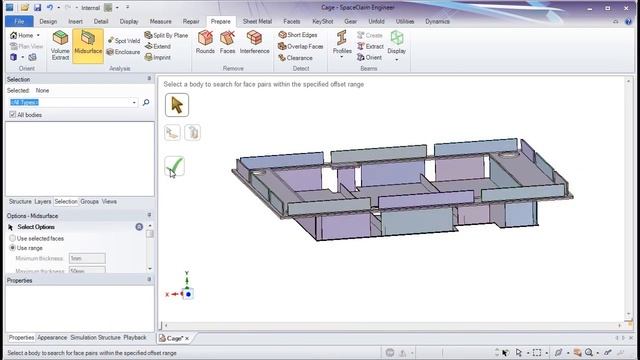Activate the Midsurface tool
This screenshot has height=360, width=640.
coord(88,45)
